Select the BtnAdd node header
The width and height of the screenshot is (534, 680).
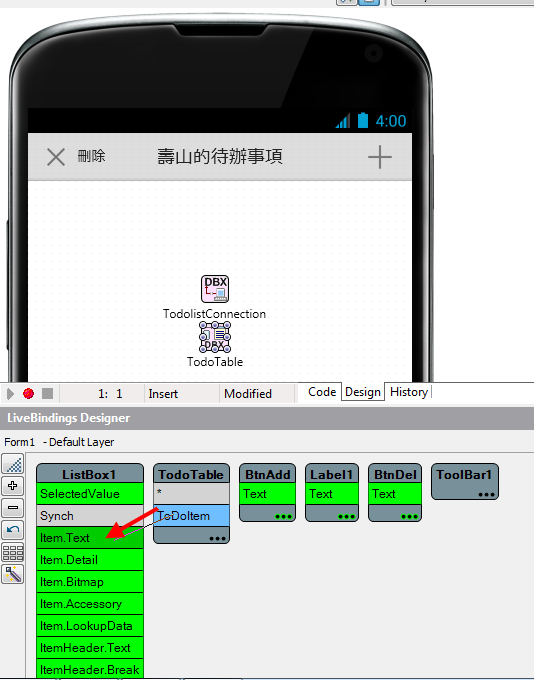pos(267,474)
